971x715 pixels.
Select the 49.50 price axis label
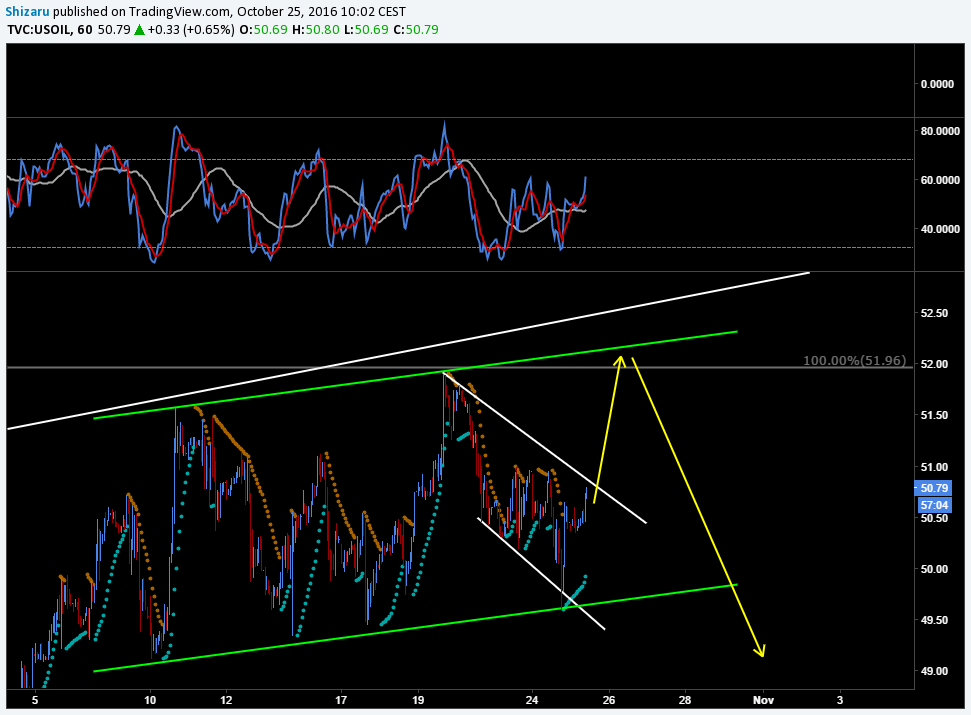(934, 620)
